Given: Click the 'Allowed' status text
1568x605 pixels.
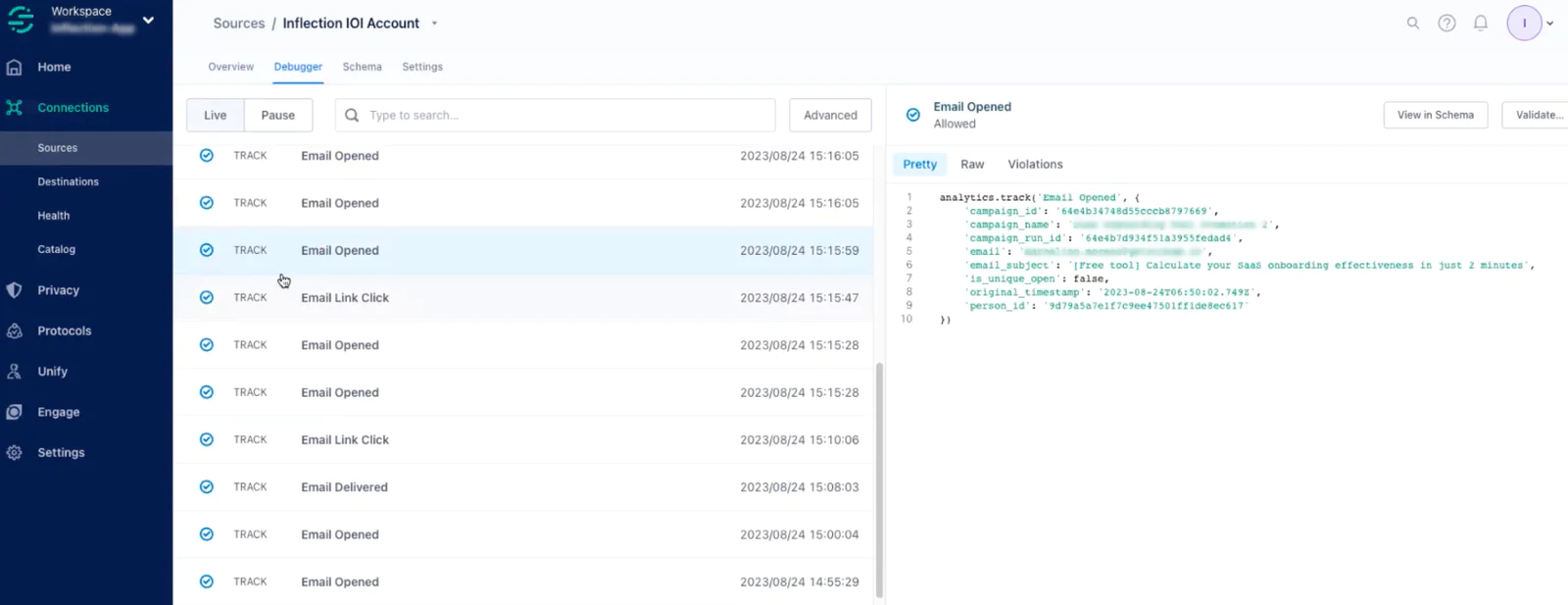Looking at the screenshot, I should pyautogui.click(x=955, y=124).
